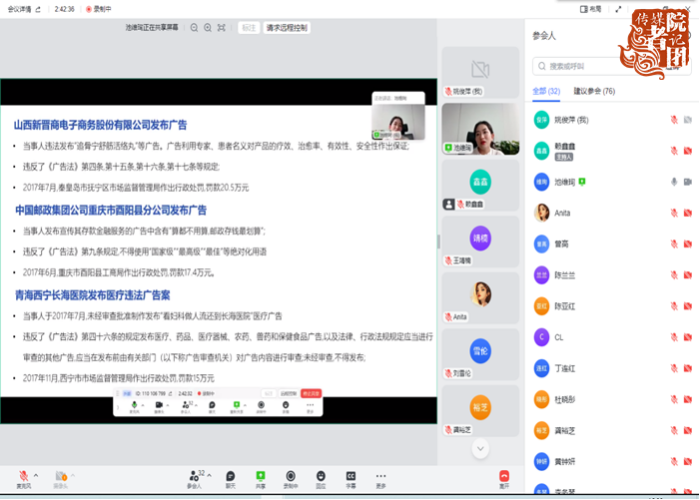Viewport: 700px width, 500px height.
Task: Click camera icon in 黄钟妍's row
Action: tap(688, 462)
